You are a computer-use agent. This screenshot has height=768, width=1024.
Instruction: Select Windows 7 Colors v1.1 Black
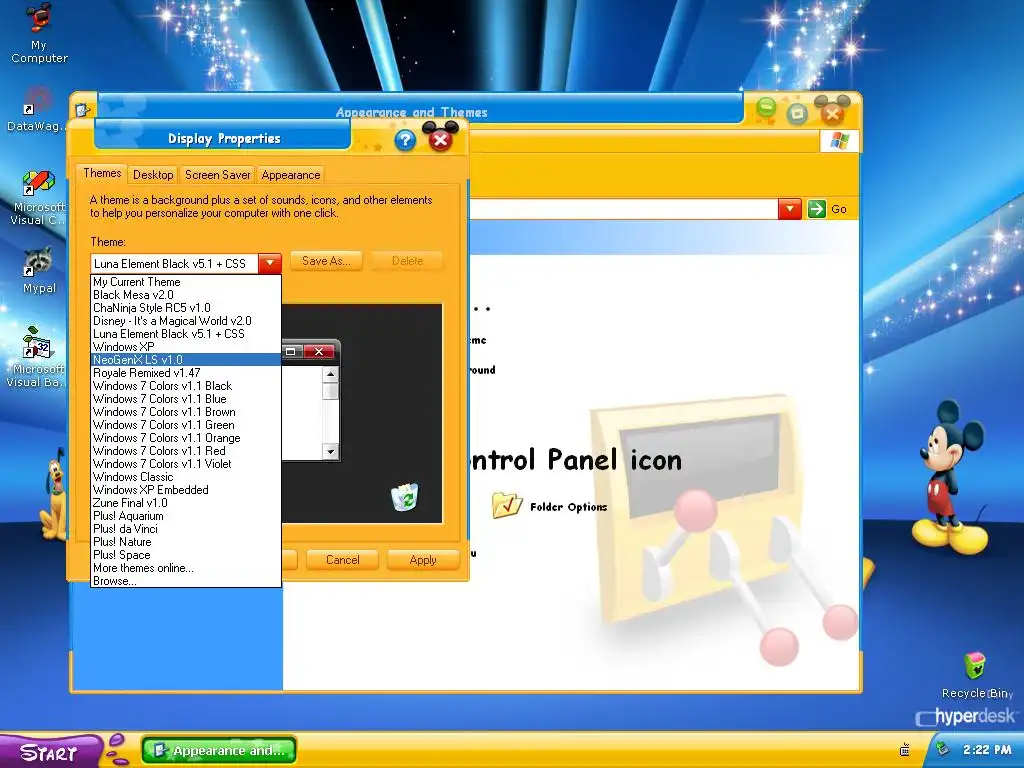tap(186, 386)
